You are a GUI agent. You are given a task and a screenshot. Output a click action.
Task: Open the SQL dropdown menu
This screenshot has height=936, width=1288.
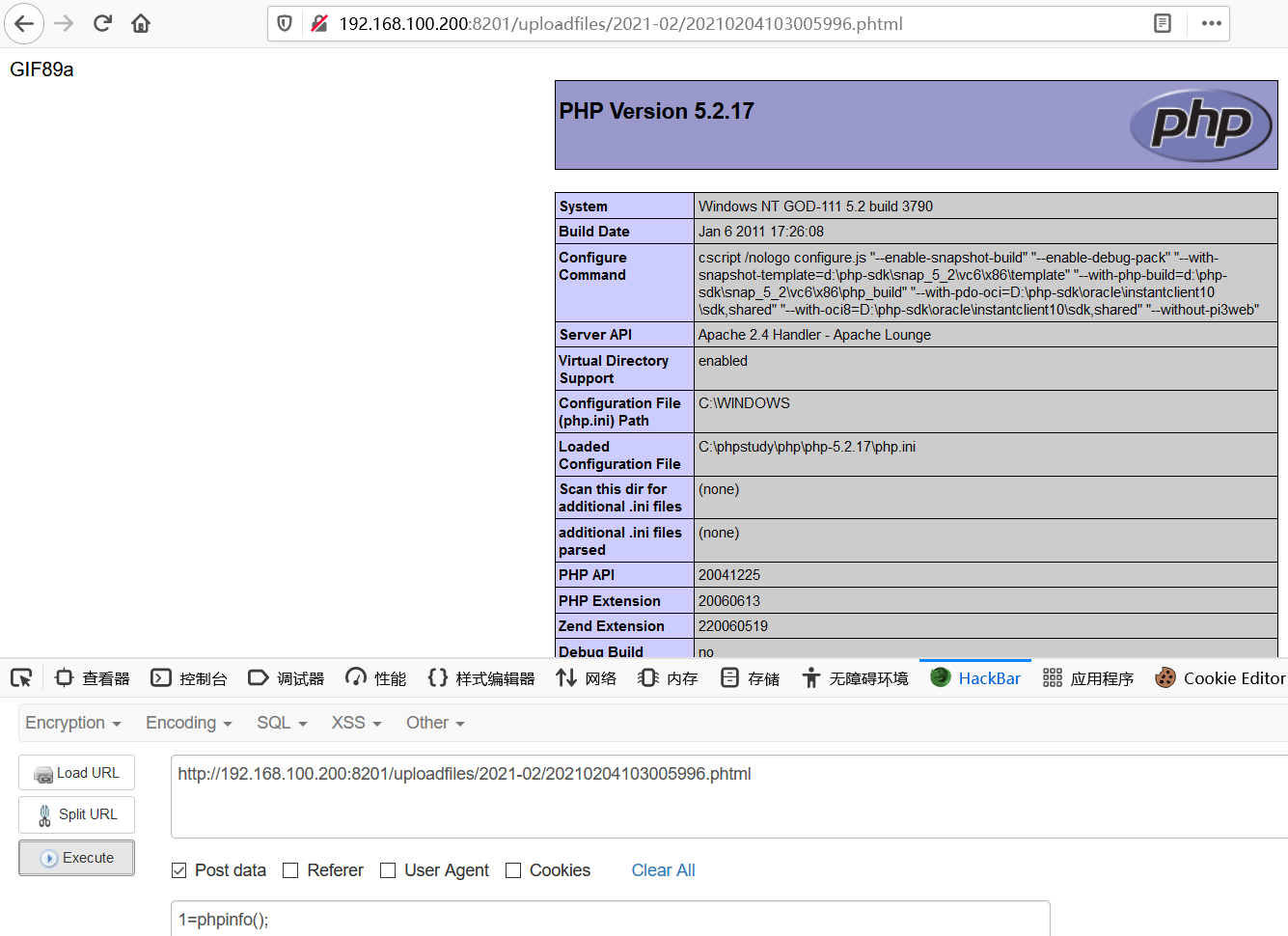coord(282,723)
